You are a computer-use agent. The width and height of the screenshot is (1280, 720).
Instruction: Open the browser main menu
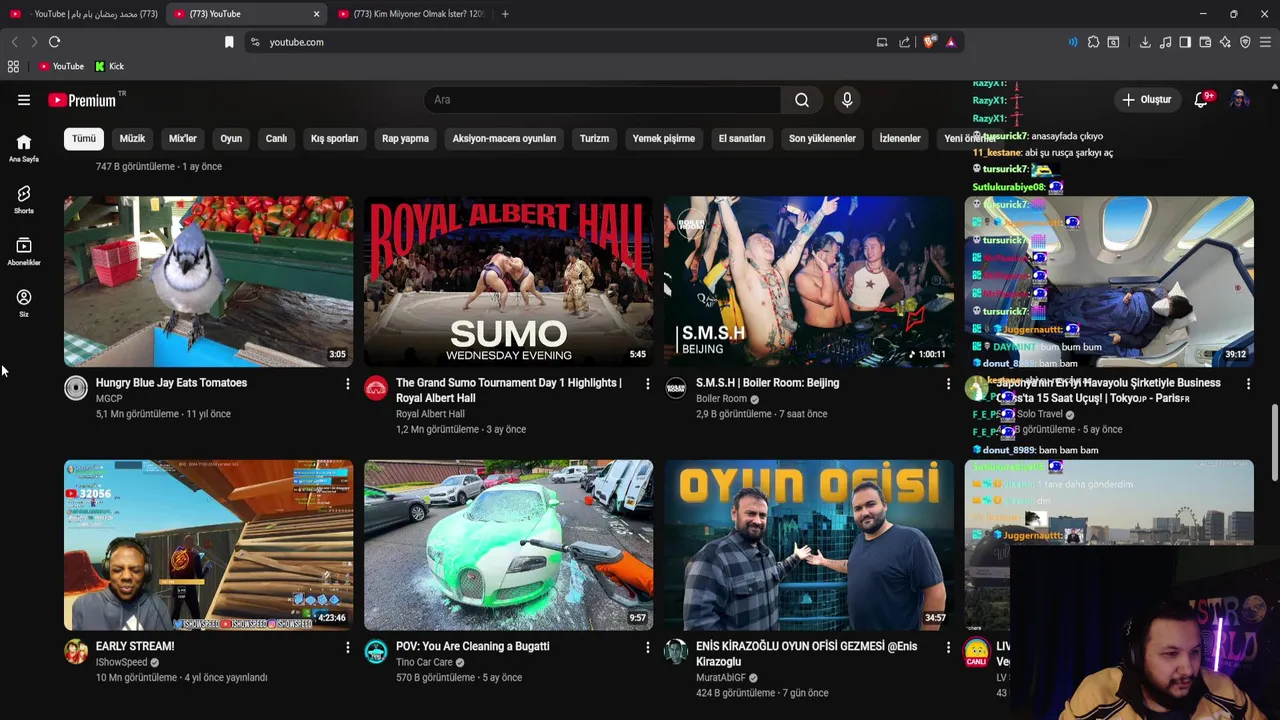click(1265, 42)
